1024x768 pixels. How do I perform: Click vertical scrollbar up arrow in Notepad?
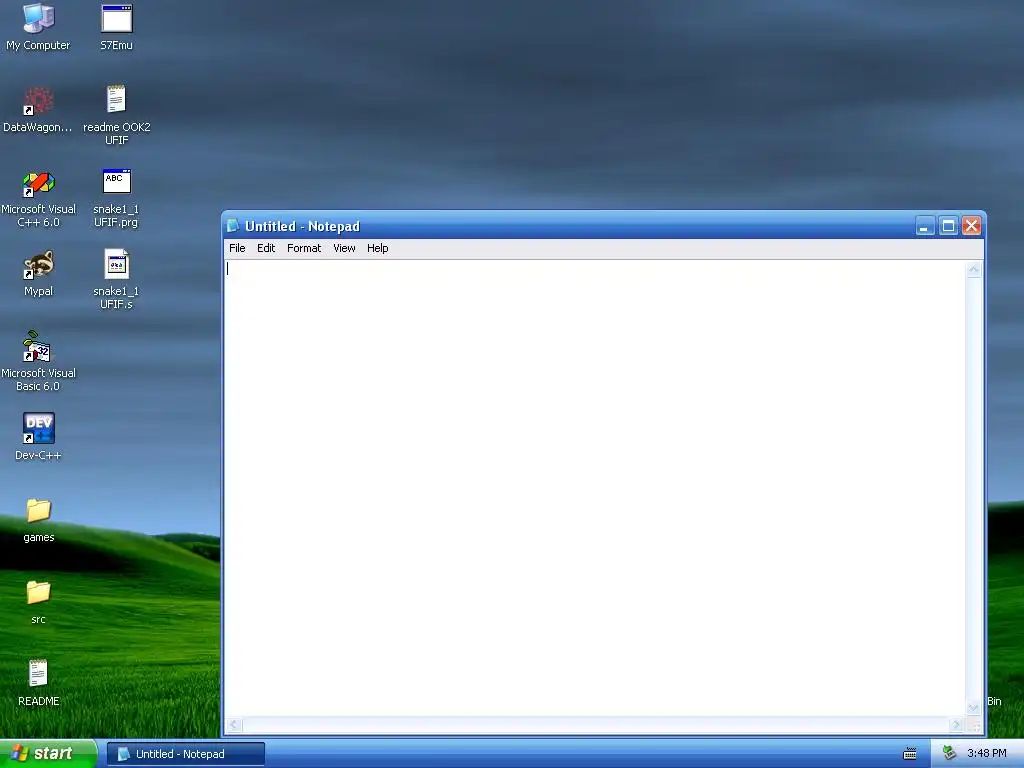pos(974,268)
